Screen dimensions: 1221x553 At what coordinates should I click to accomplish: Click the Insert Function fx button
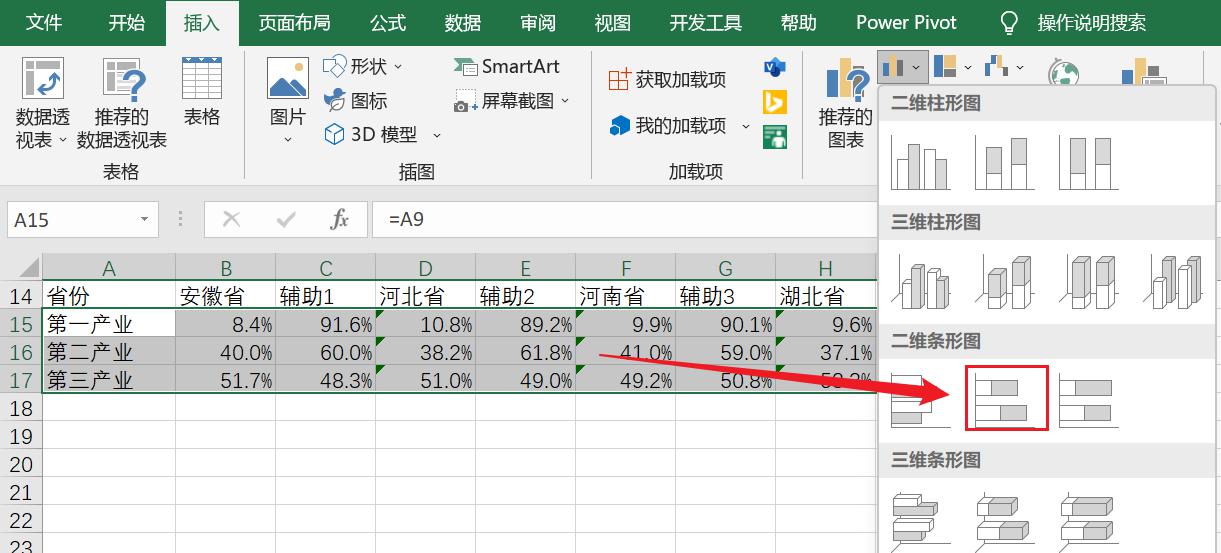tap(340, 219)
